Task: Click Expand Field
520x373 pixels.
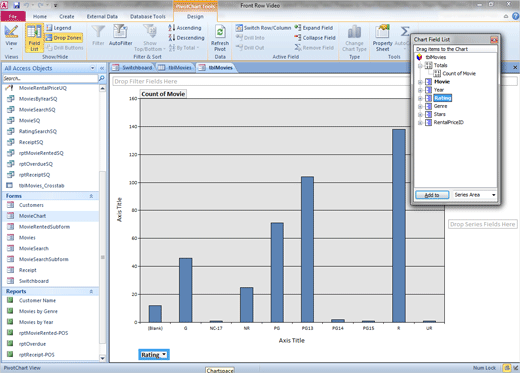Action: point(314,28)
